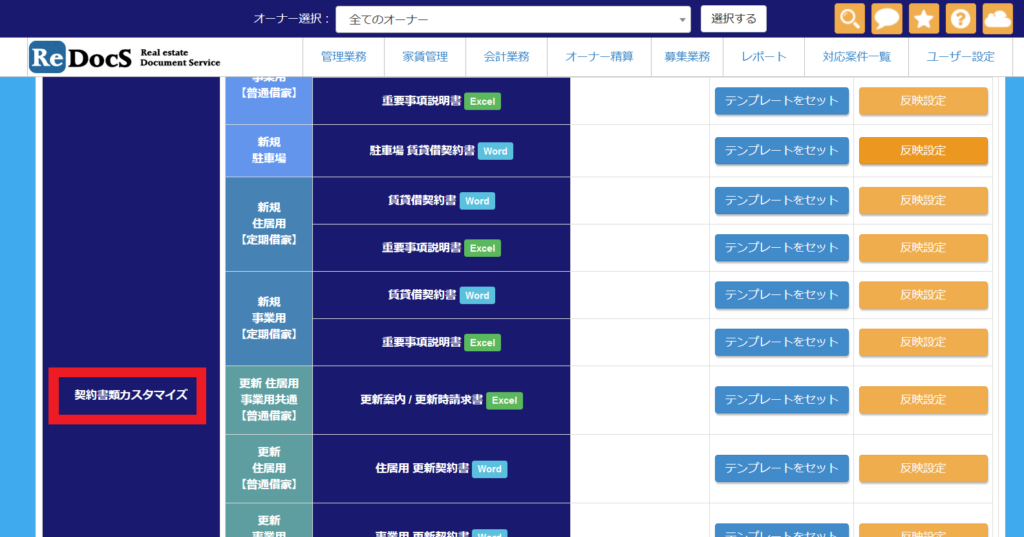The height and width of the screenshot is (537, 1024).
Task: Set template for 新規住居用定期借家 重要事項説明書
Action: [x=782, y=248]
